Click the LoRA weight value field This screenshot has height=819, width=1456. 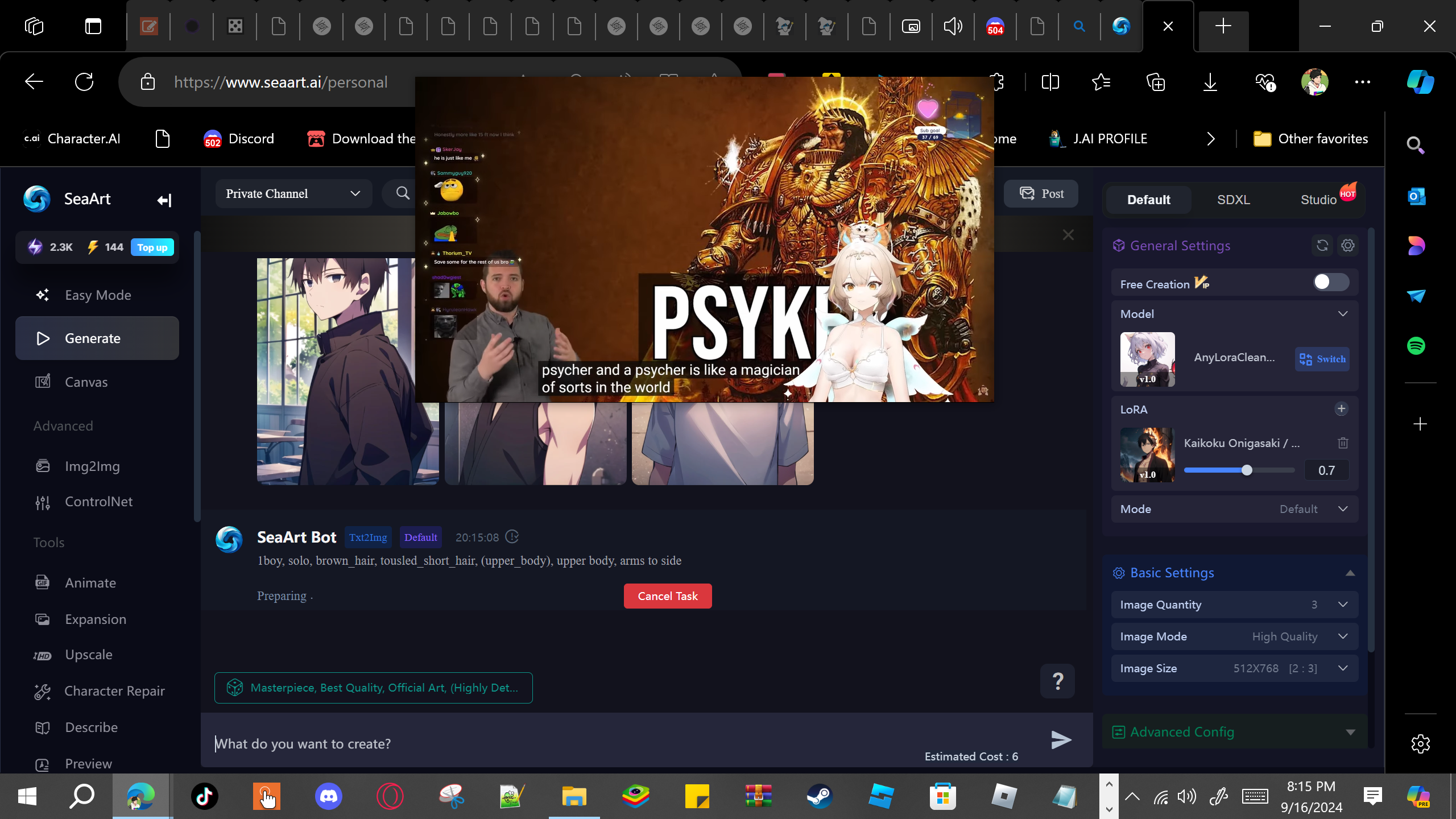point(1326,470)
